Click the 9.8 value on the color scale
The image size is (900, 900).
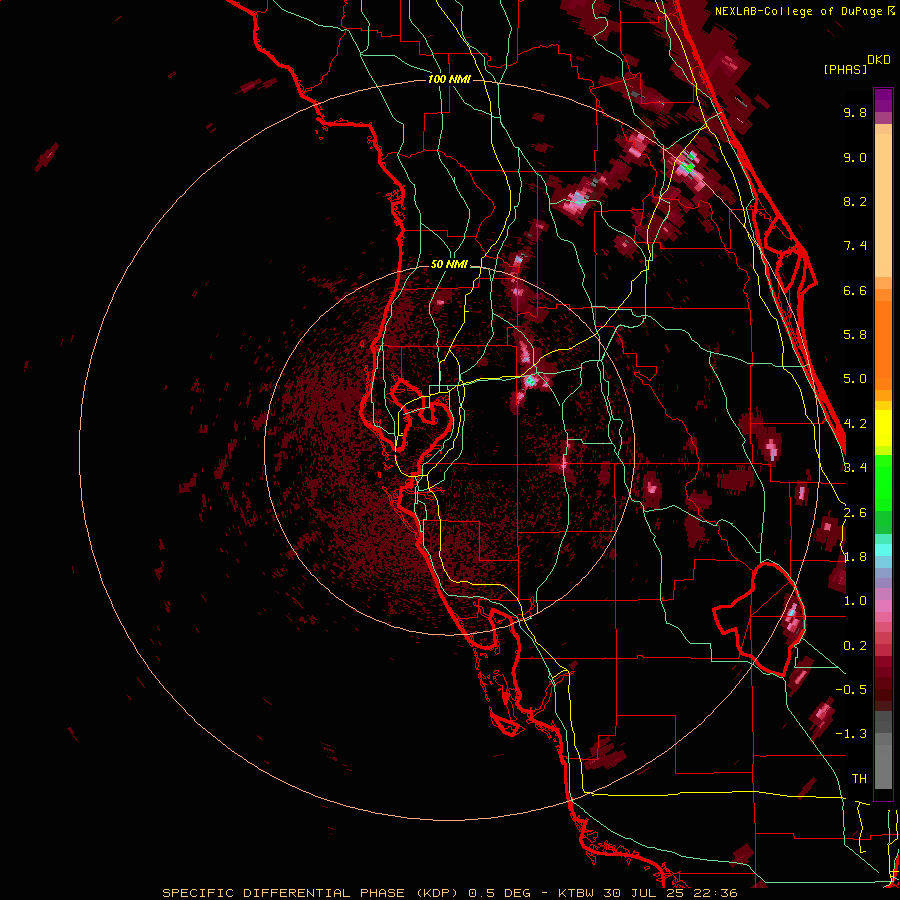click(x=855, y=112)
